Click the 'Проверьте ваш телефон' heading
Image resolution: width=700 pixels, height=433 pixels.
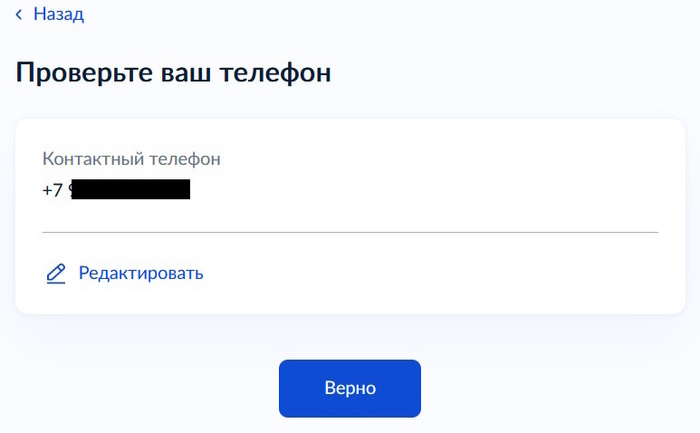click(173, 73)
